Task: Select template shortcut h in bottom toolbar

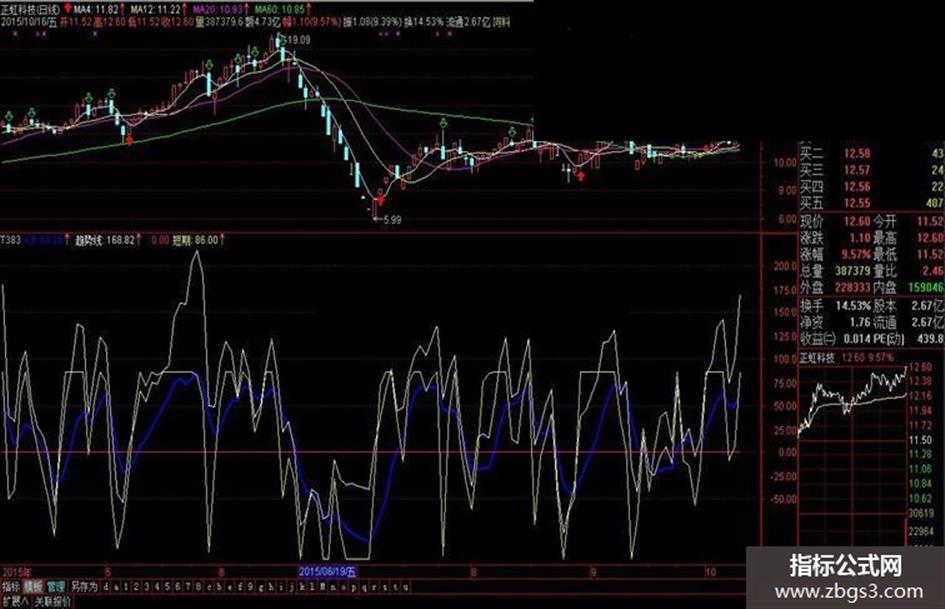Action: pyautogui.click(x=271, y=587)
